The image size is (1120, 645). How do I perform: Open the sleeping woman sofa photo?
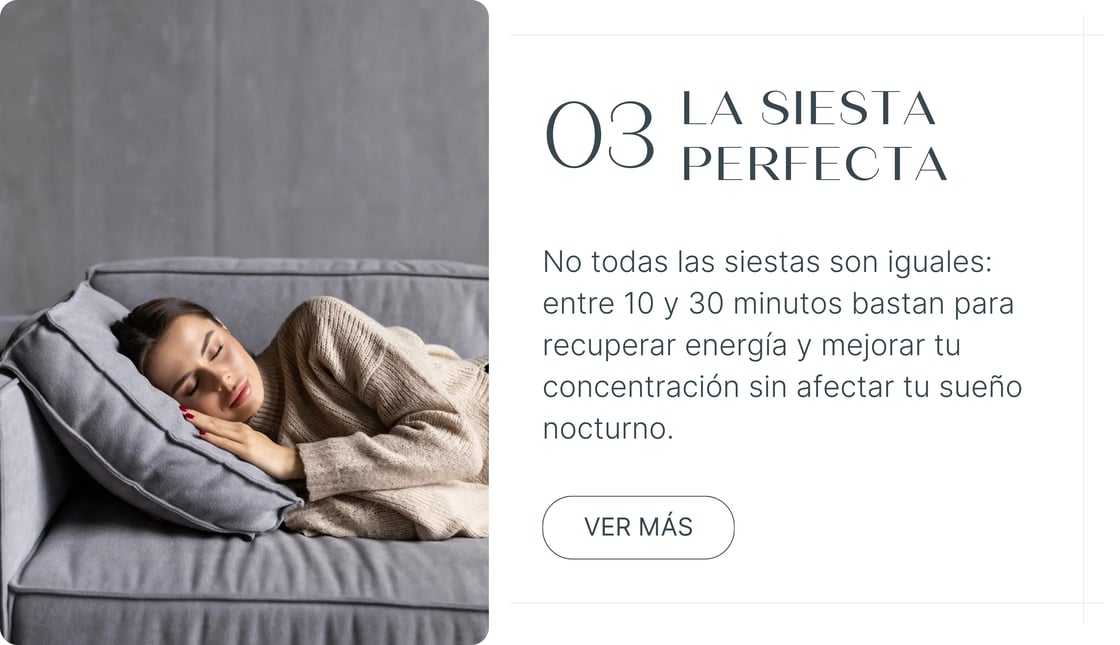click(x=244, y=322)
